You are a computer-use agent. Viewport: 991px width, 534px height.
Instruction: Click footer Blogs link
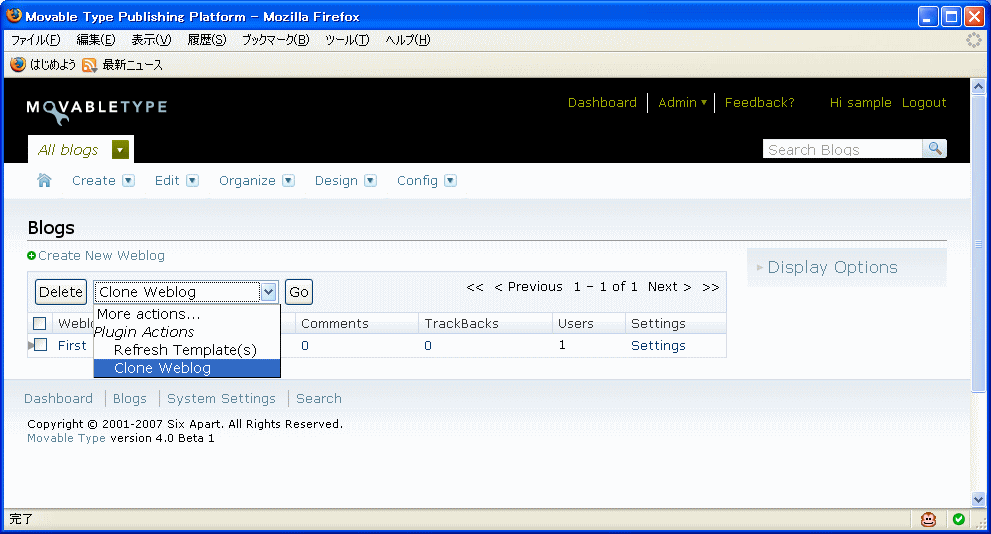coord(130,399)
